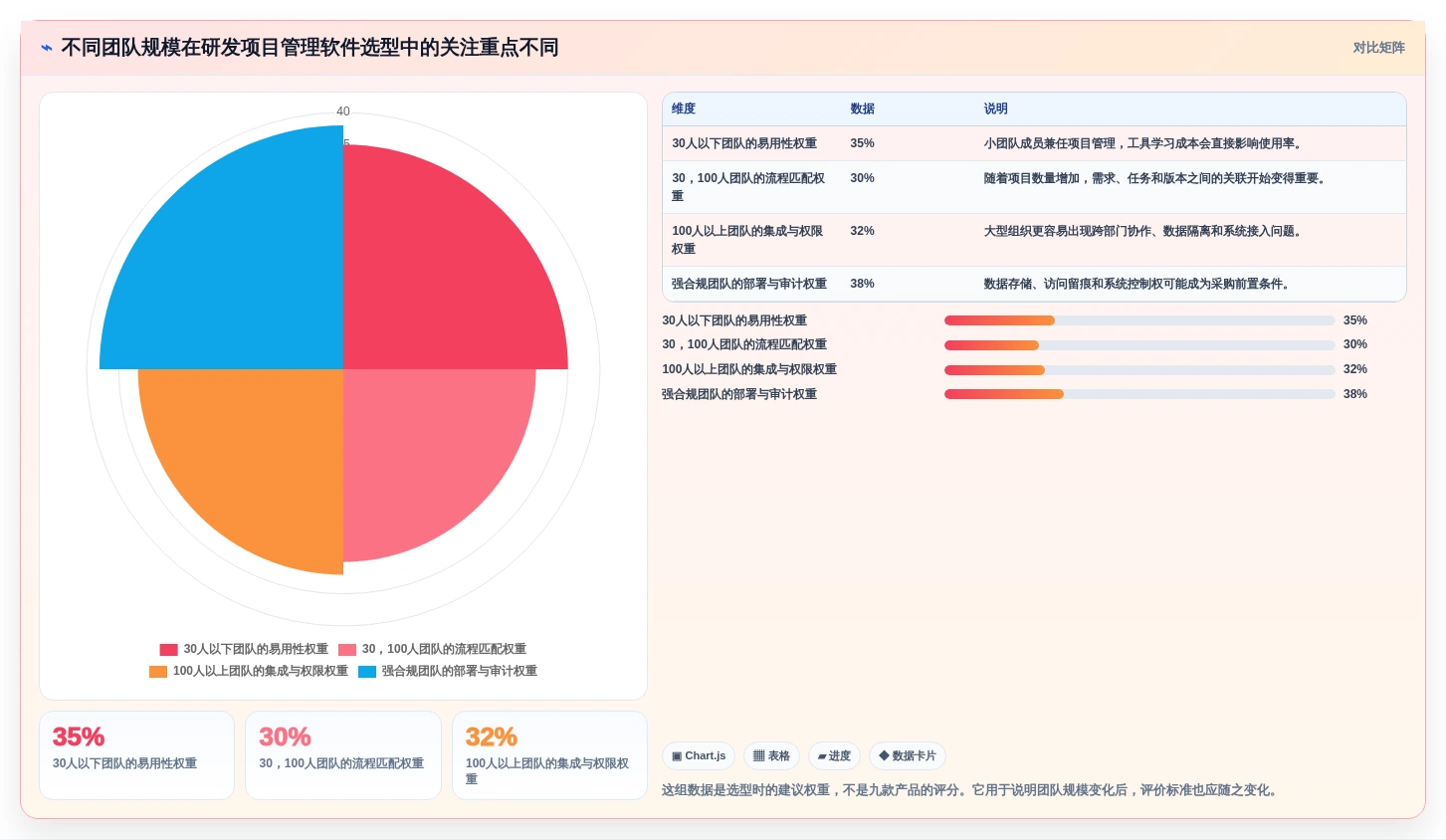Click the description starting 随着项目数量增加
Image resolution: width=1446 pixels, height=840 pixels.
pos(1156,179)
